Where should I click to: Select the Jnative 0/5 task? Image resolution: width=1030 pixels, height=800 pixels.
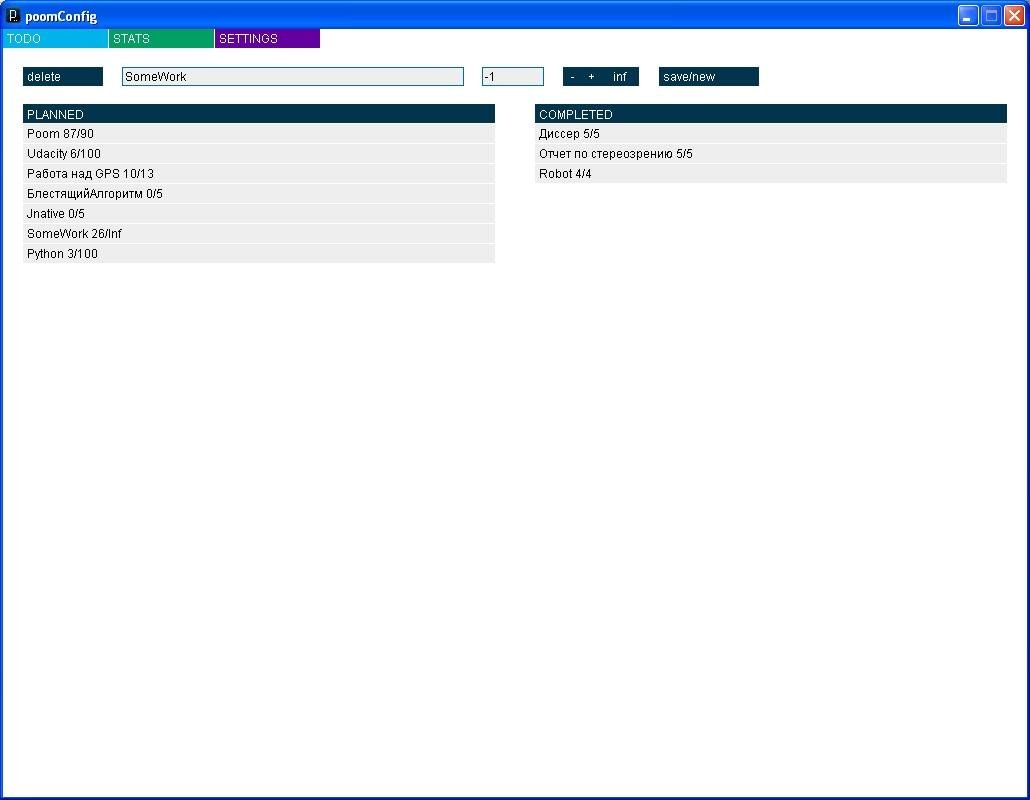(259, 214)
